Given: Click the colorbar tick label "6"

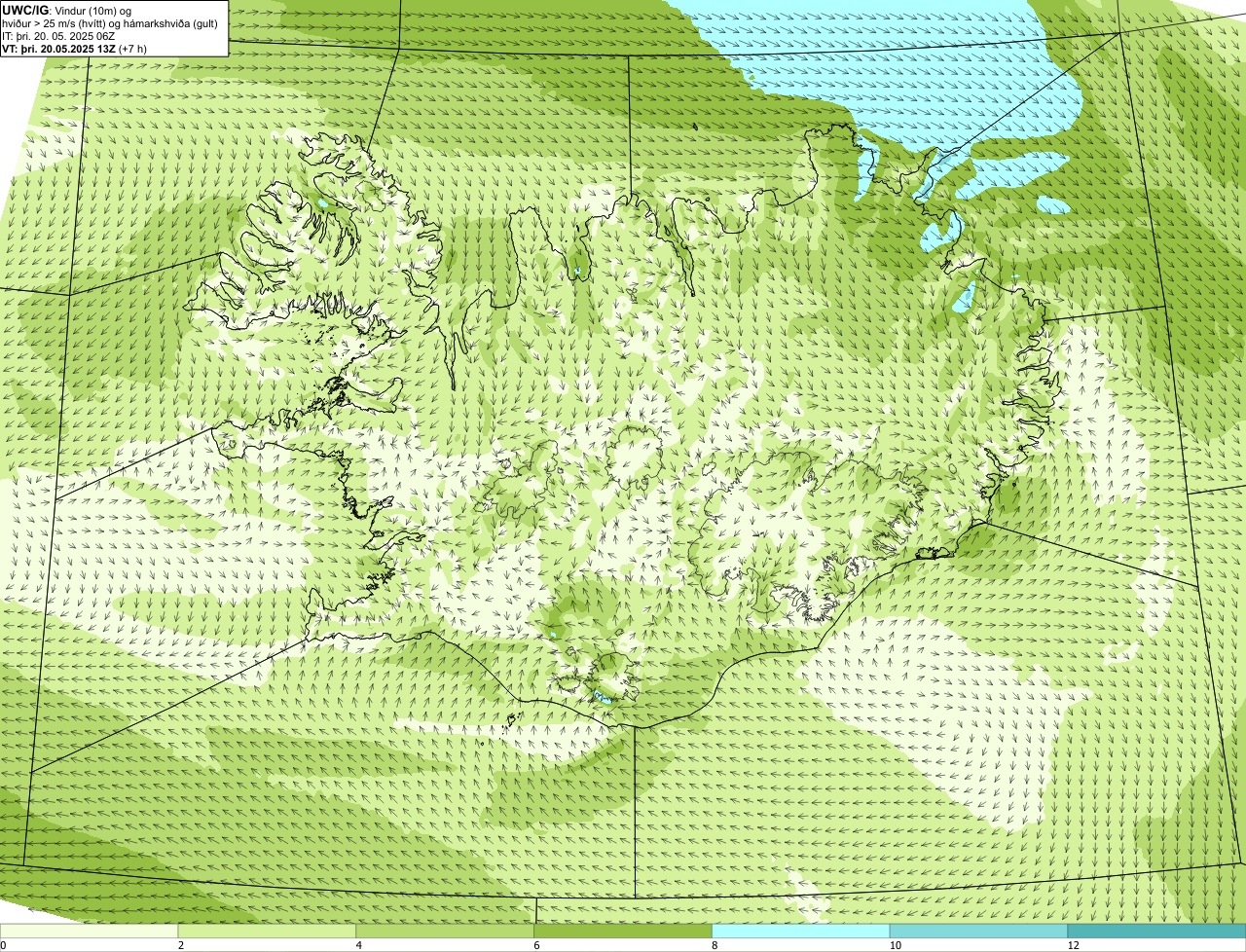Looking at the screenshot, I should [537, 945].
